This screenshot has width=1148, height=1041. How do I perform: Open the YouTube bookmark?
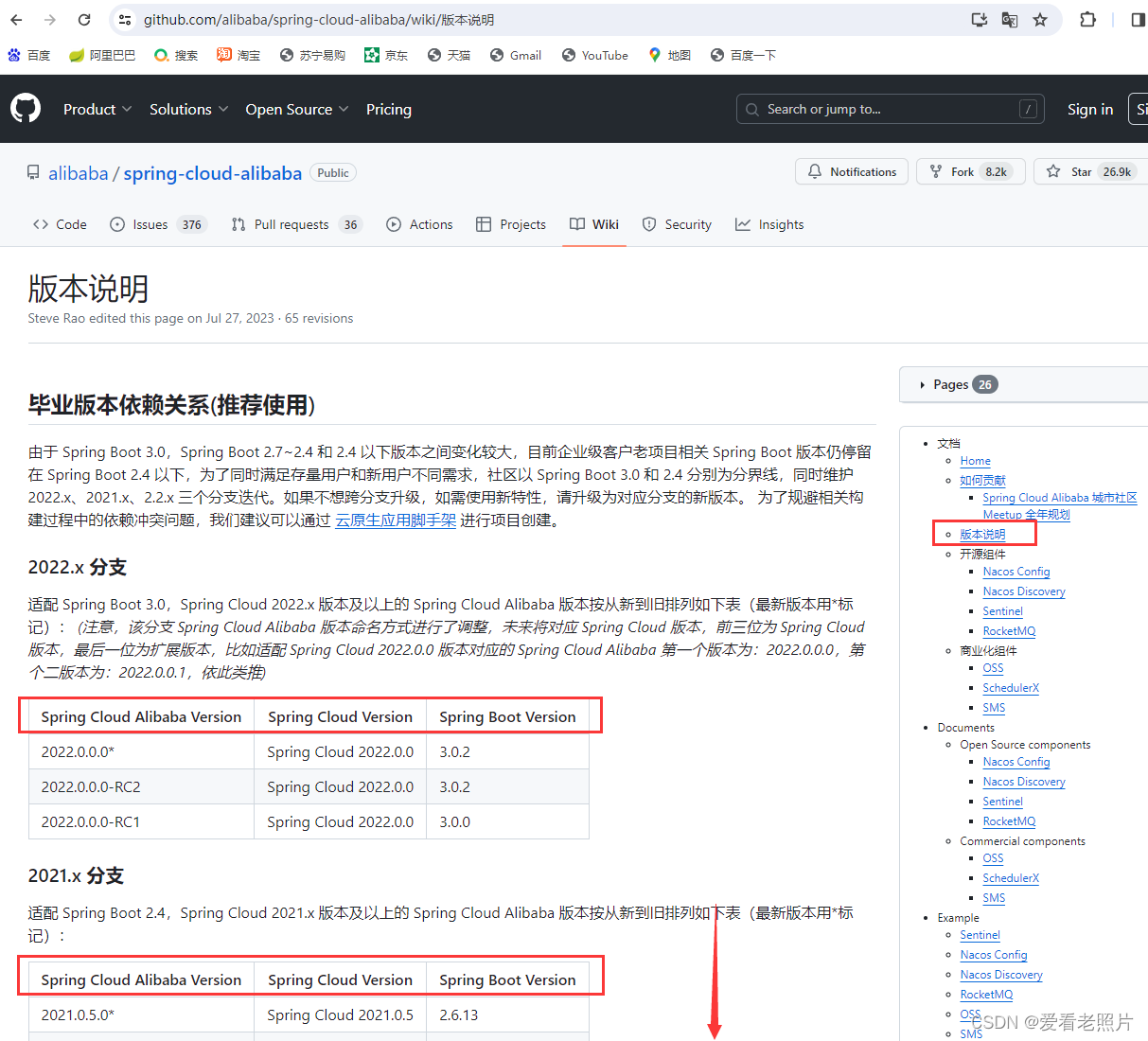click(595, 55)
